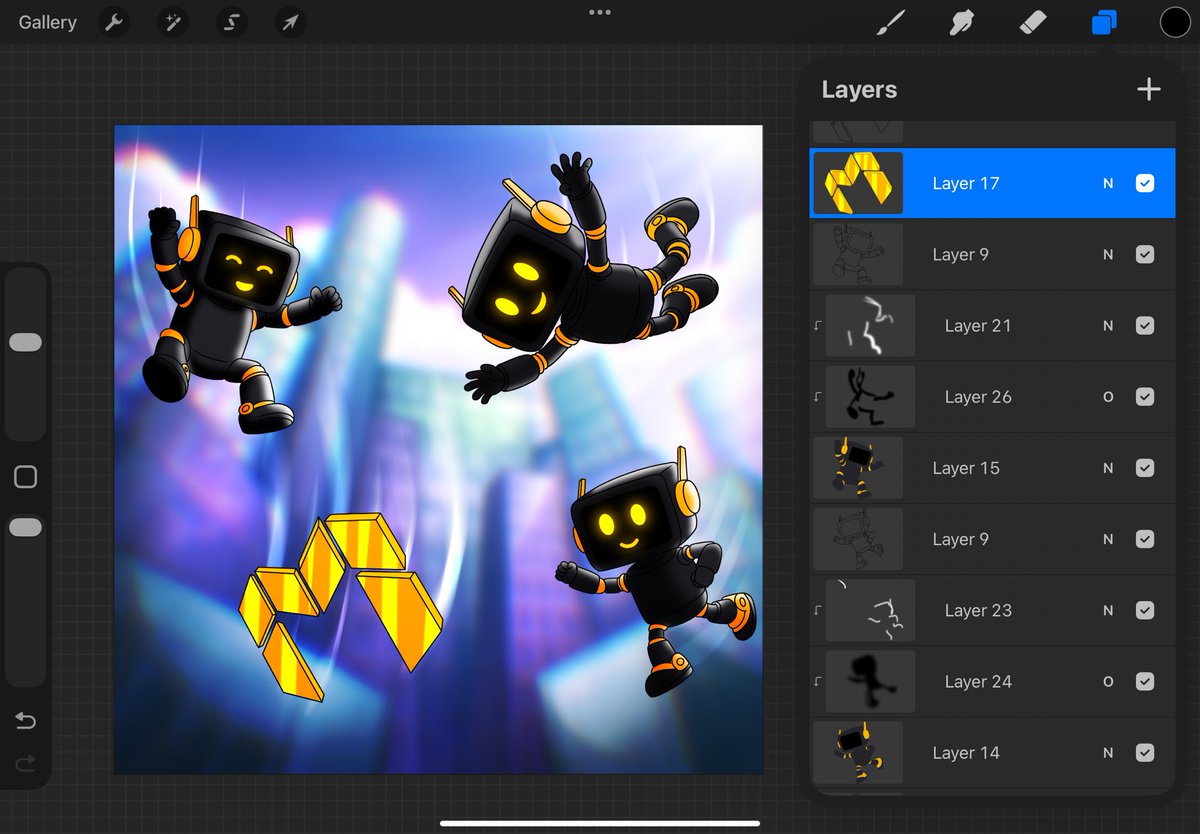Hide Layer 15 with its checkbox
Image resolution: width=1200 pixels, height=834 pixels.
1145,468
